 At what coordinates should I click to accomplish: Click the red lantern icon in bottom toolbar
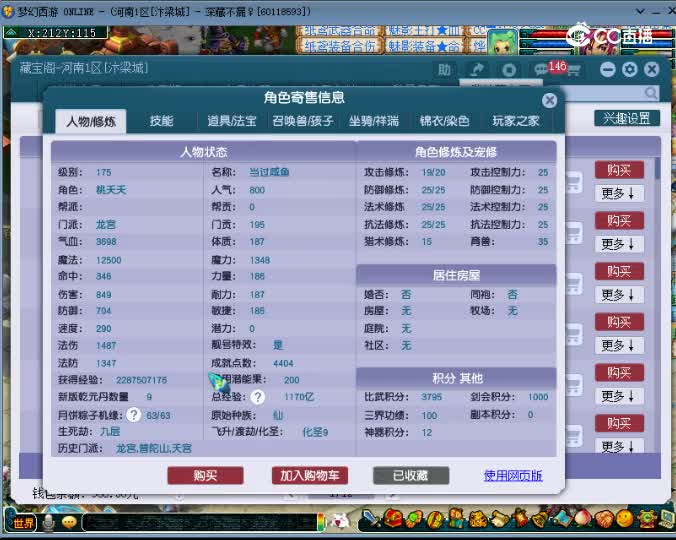point(520,519)
